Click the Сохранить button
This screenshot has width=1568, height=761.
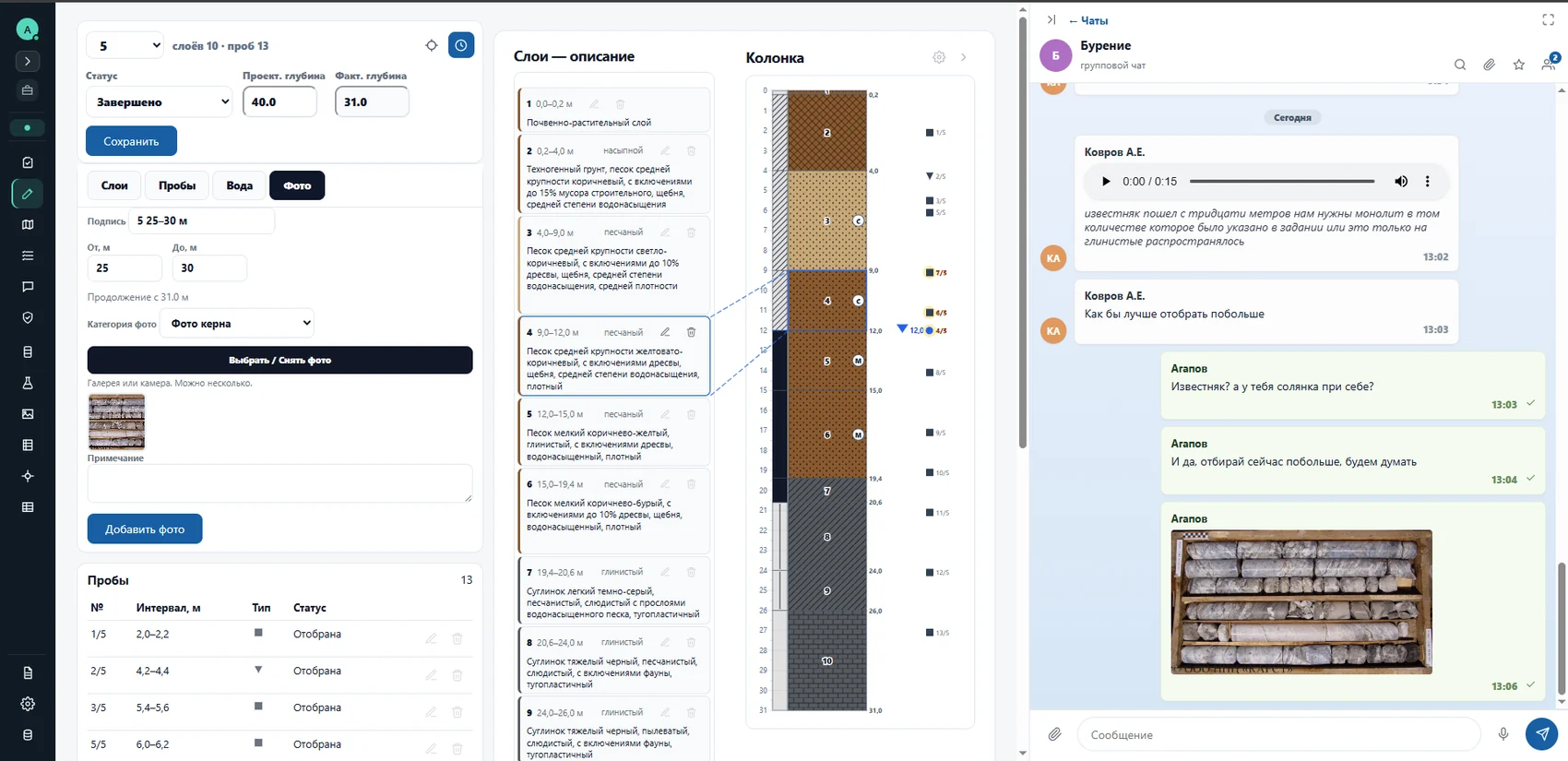coord(131,141)
